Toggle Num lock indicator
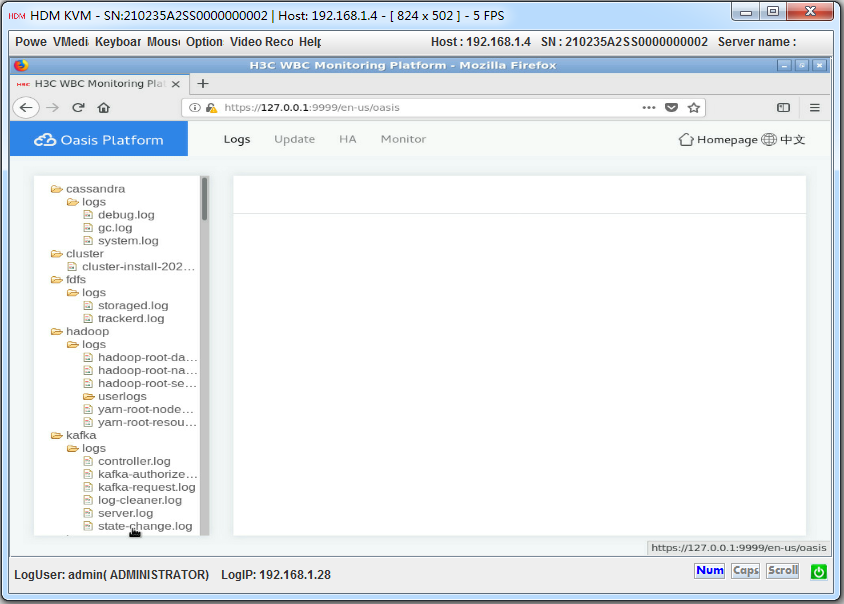 pyautogui.click(x=709, y=570)
